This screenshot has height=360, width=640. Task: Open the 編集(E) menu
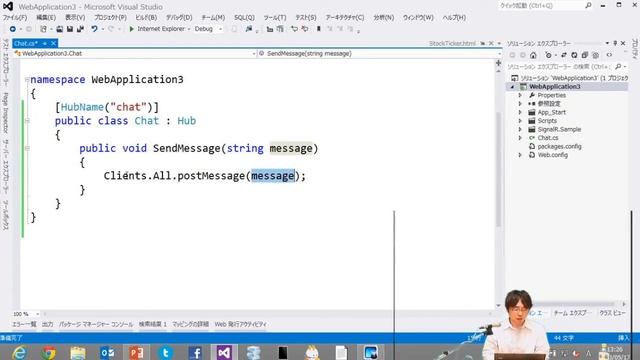click(x=46, y=18)
